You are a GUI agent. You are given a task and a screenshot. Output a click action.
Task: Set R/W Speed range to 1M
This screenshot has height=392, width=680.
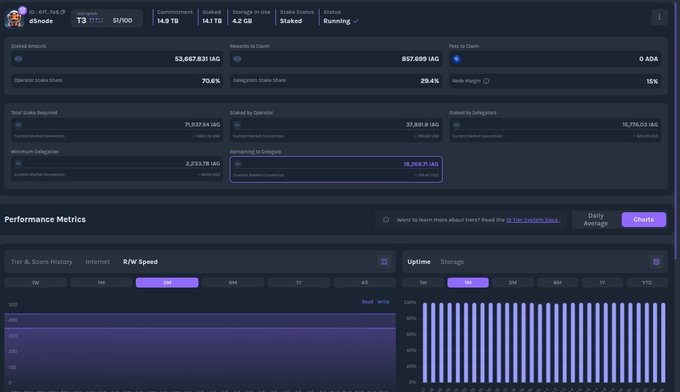(x=101, y=283)
